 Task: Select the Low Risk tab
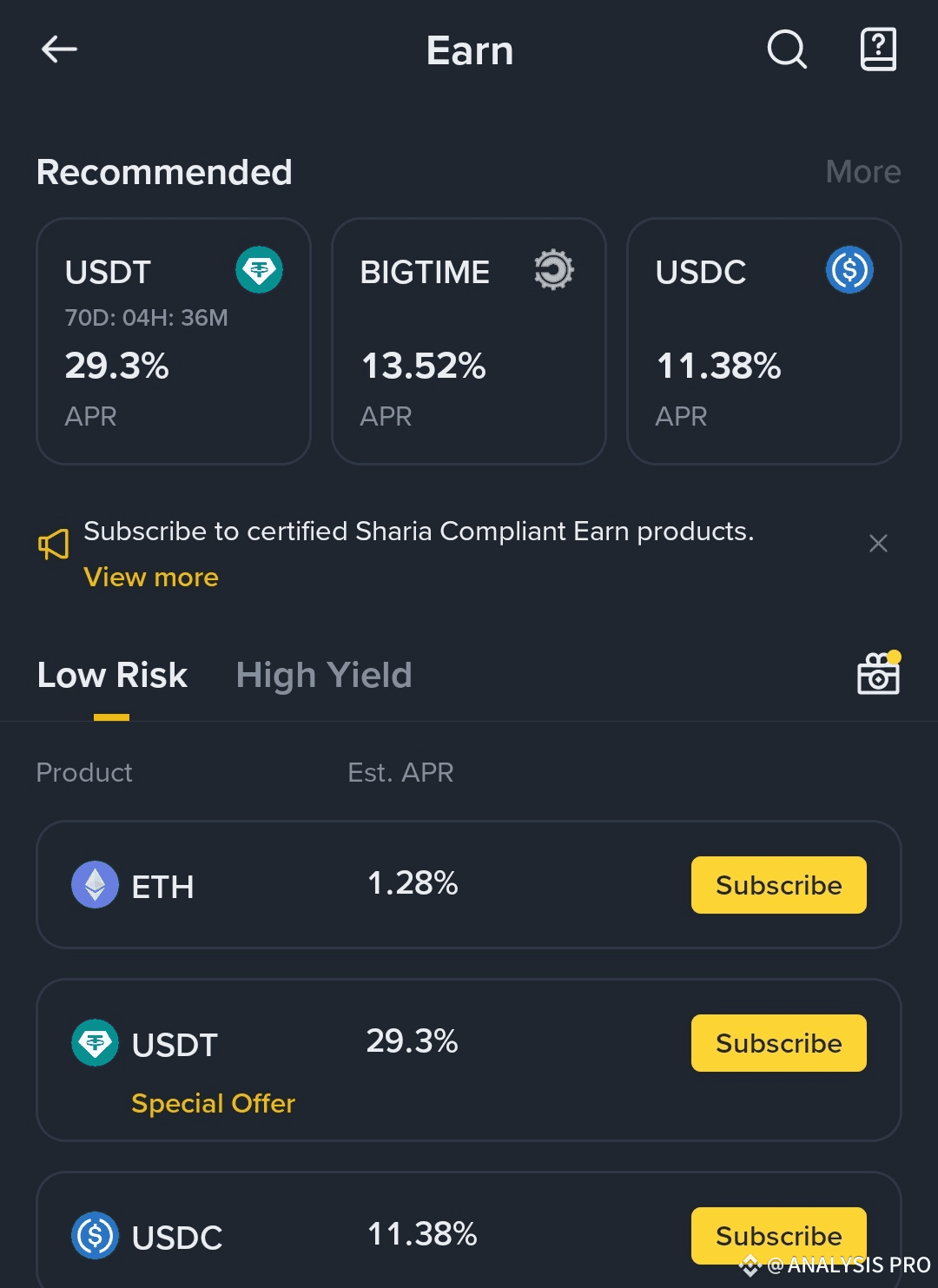tap(112, 676)
